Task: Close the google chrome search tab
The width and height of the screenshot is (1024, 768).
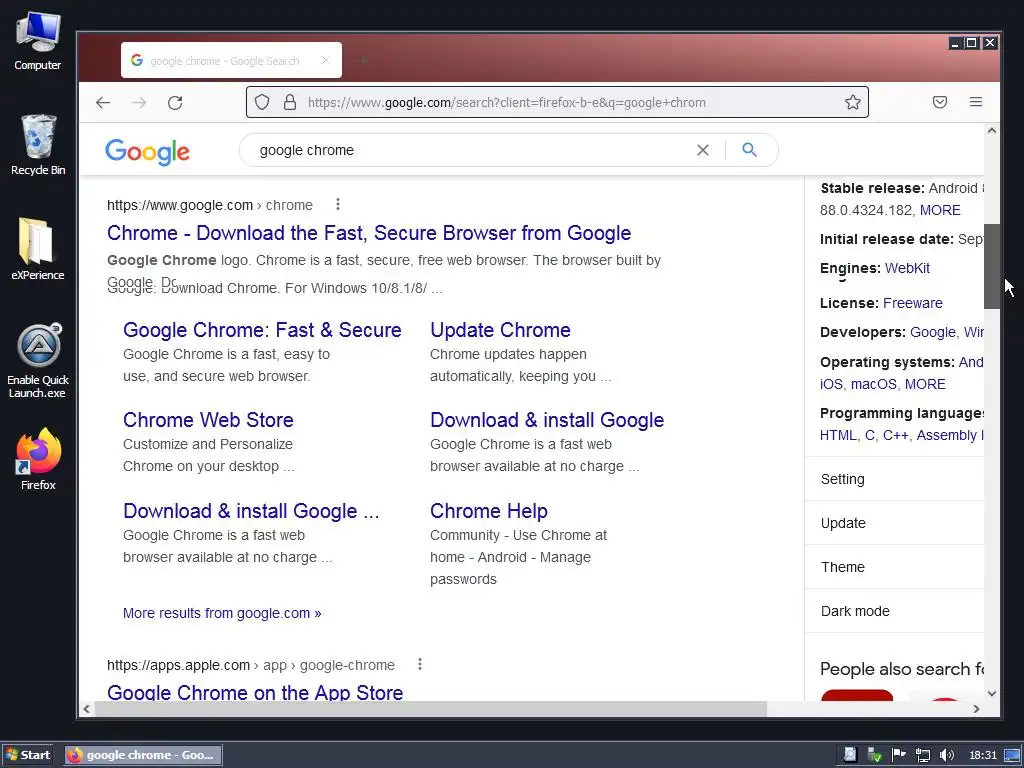Action: tap(326, 60)
